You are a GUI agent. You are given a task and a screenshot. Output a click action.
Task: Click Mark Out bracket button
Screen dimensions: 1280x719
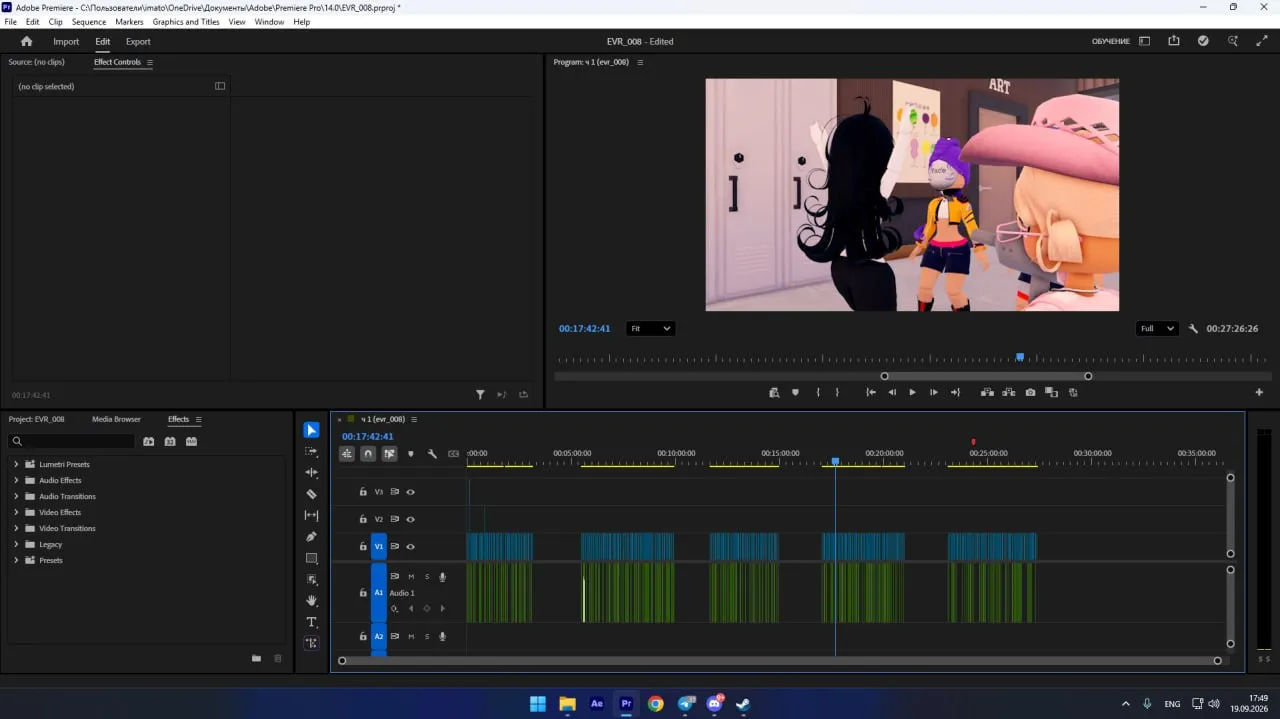pyautogui.click(x=838, y=393)
